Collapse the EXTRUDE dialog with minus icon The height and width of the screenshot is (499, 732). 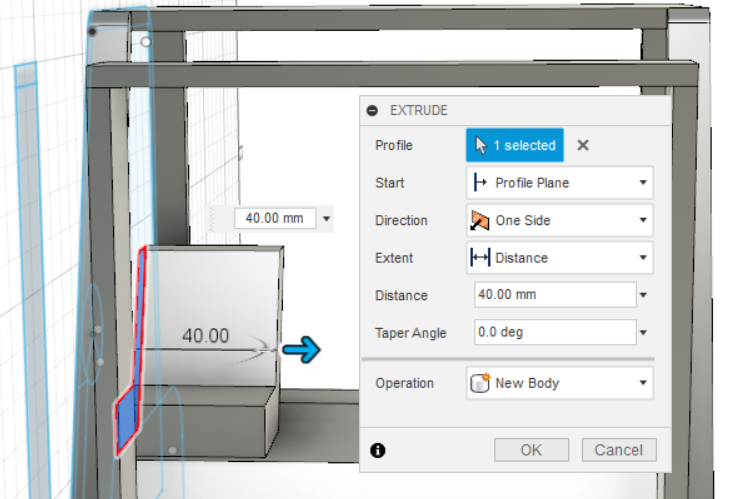pyautogui.click(x=372, y=111)
